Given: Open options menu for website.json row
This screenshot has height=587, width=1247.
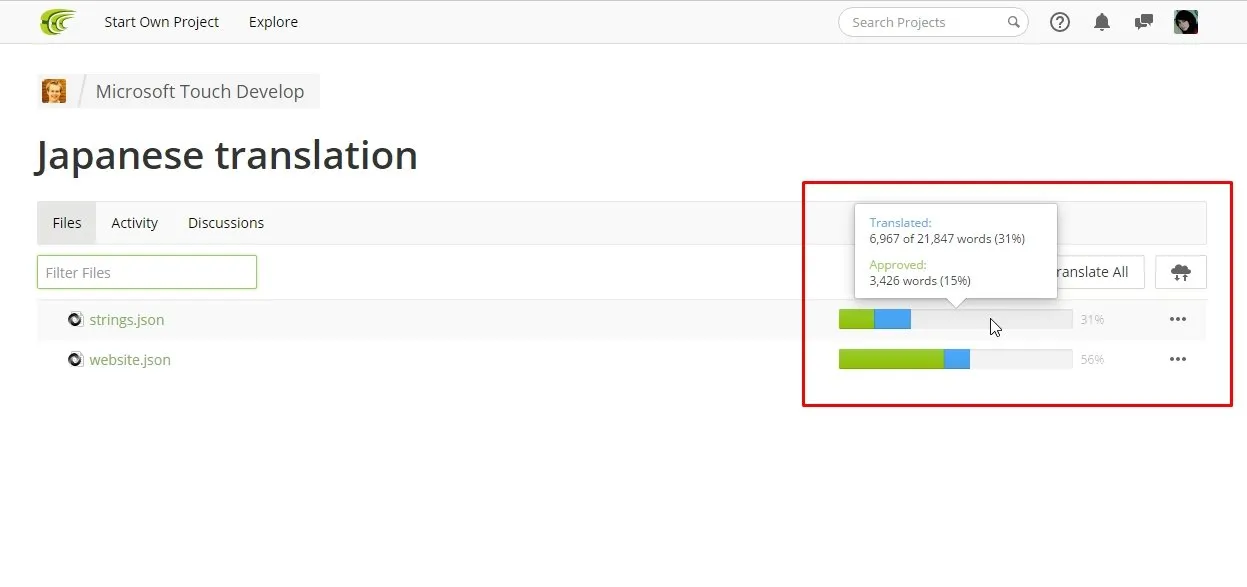Looking at the screenshot, I should (x=1178, y=360).
